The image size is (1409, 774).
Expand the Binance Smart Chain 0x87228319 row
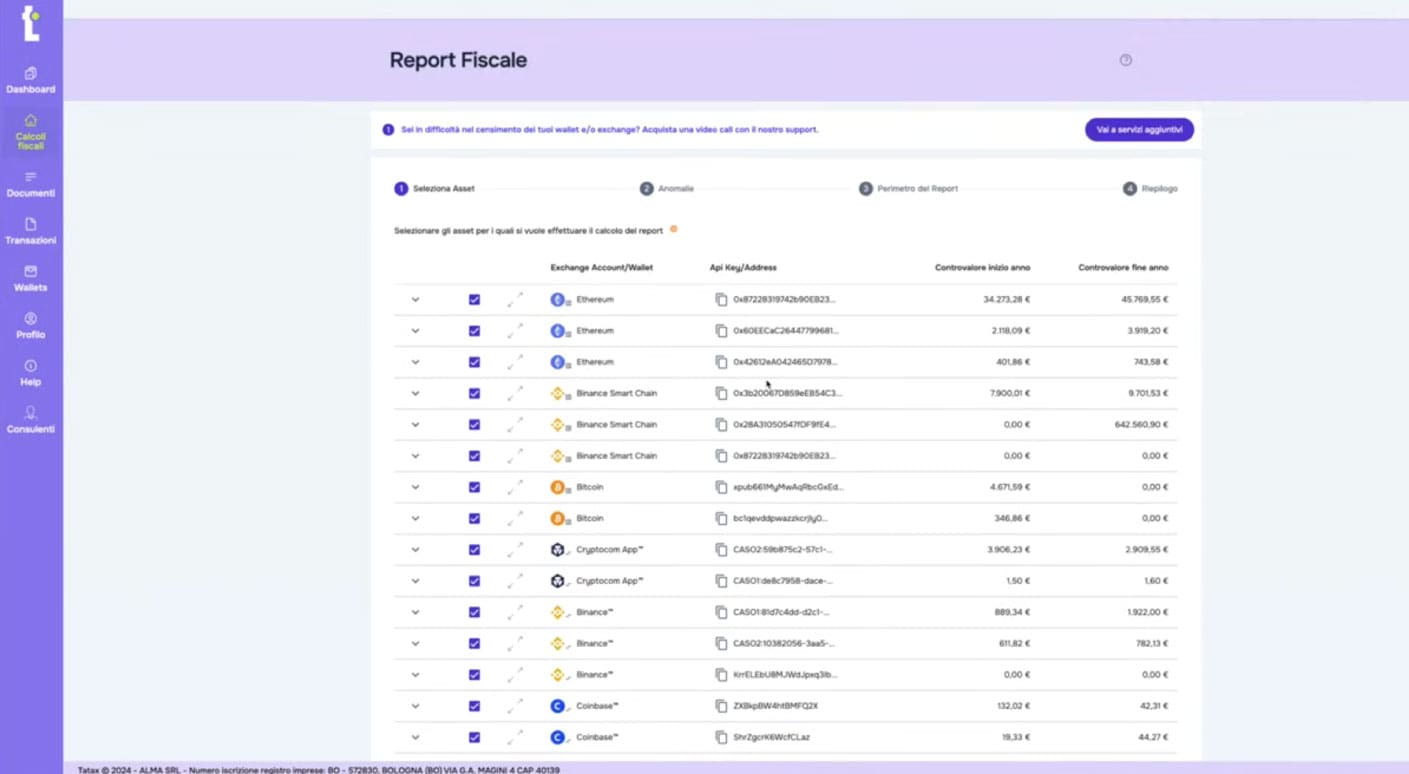tap(415, 455)
